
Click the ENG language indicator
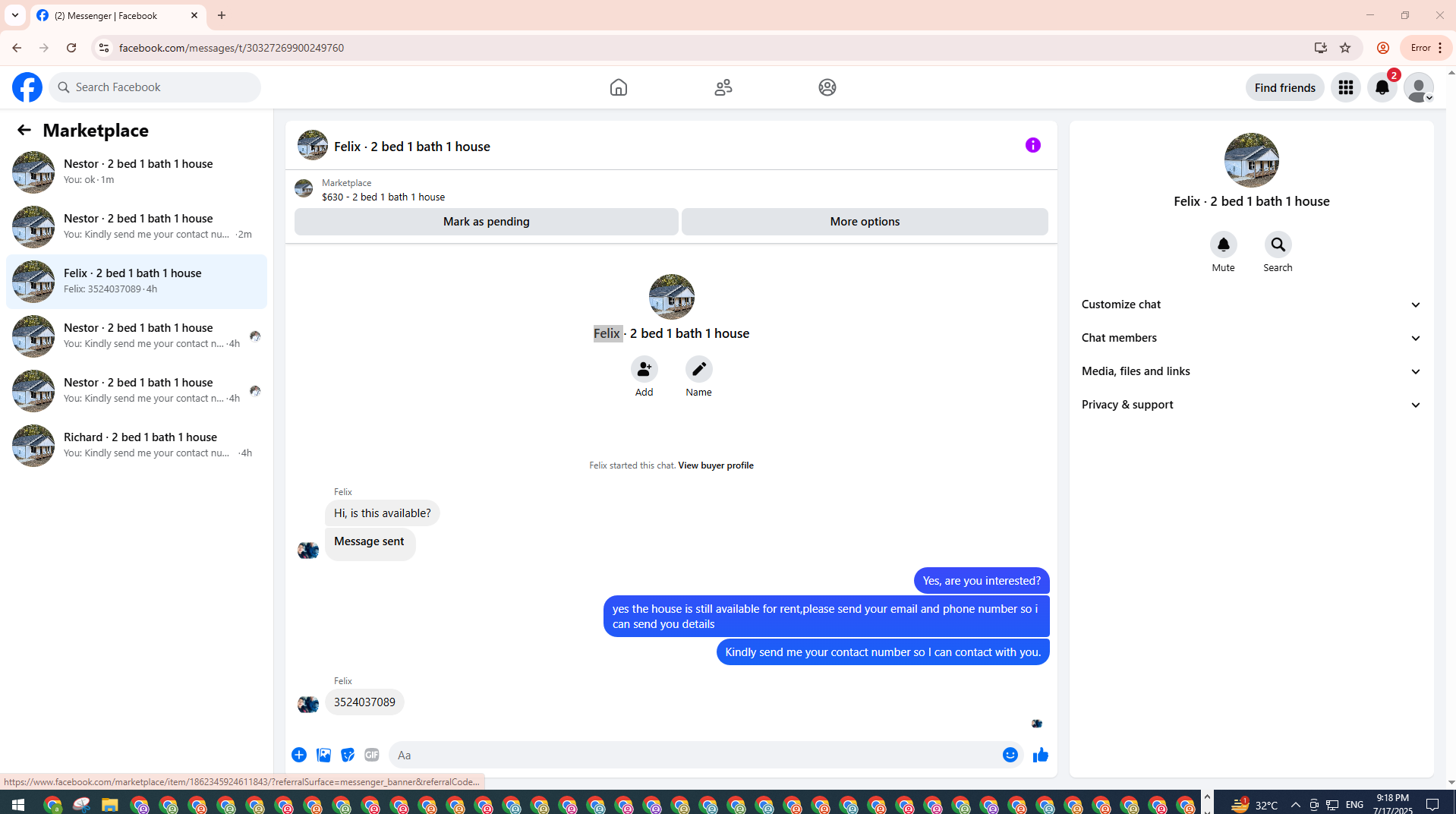pos(1354,805)
